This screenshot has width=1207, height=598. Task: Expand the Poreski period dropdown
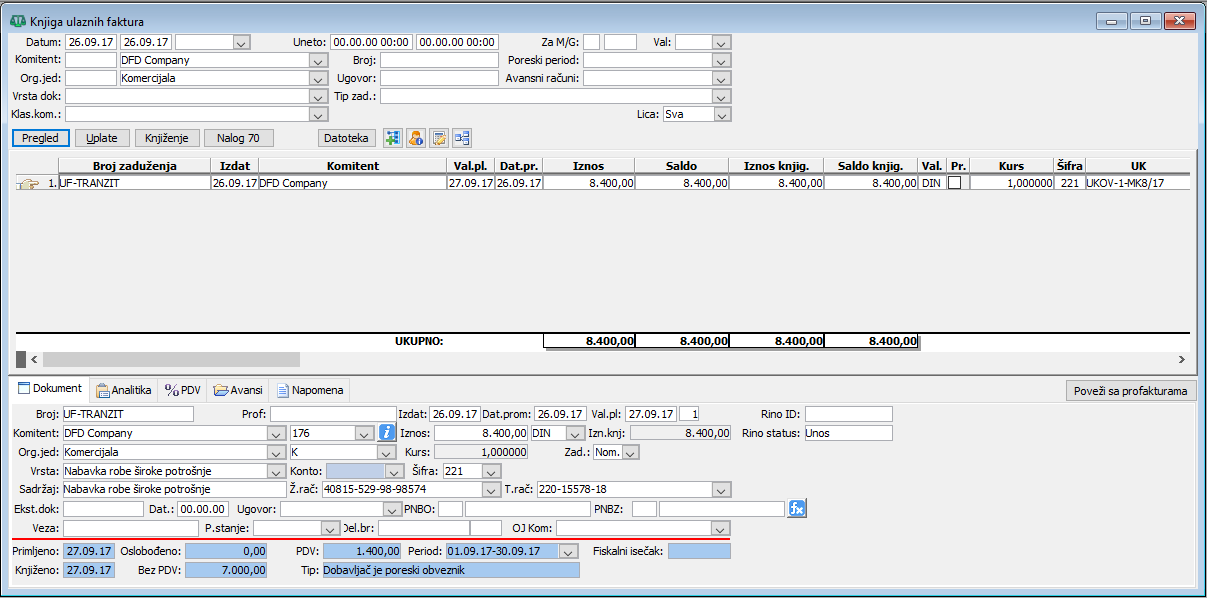(722, 61)
